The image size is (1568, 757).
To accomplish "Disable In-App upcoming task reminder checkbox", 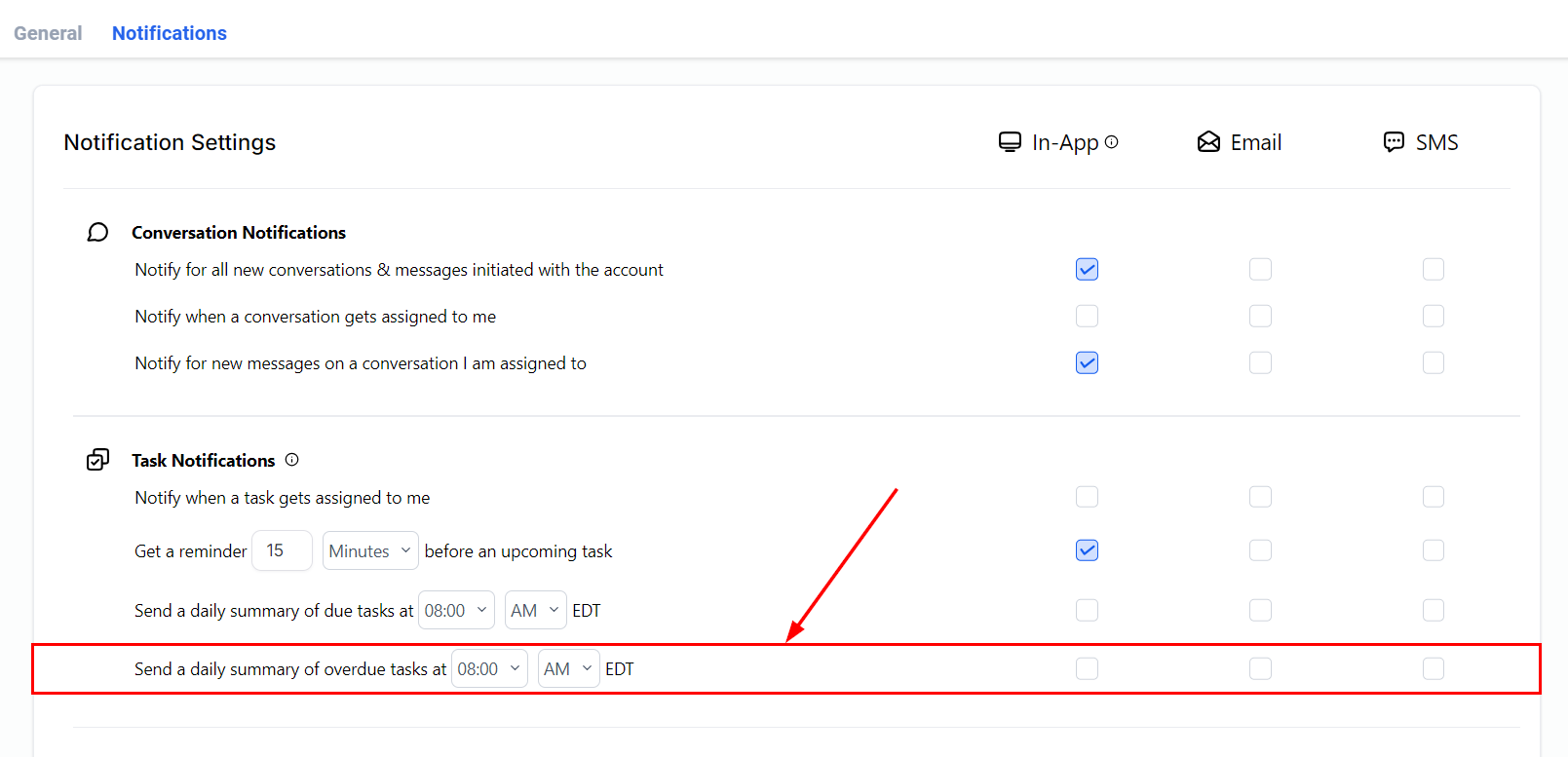I will click(x=1087, y=550).
